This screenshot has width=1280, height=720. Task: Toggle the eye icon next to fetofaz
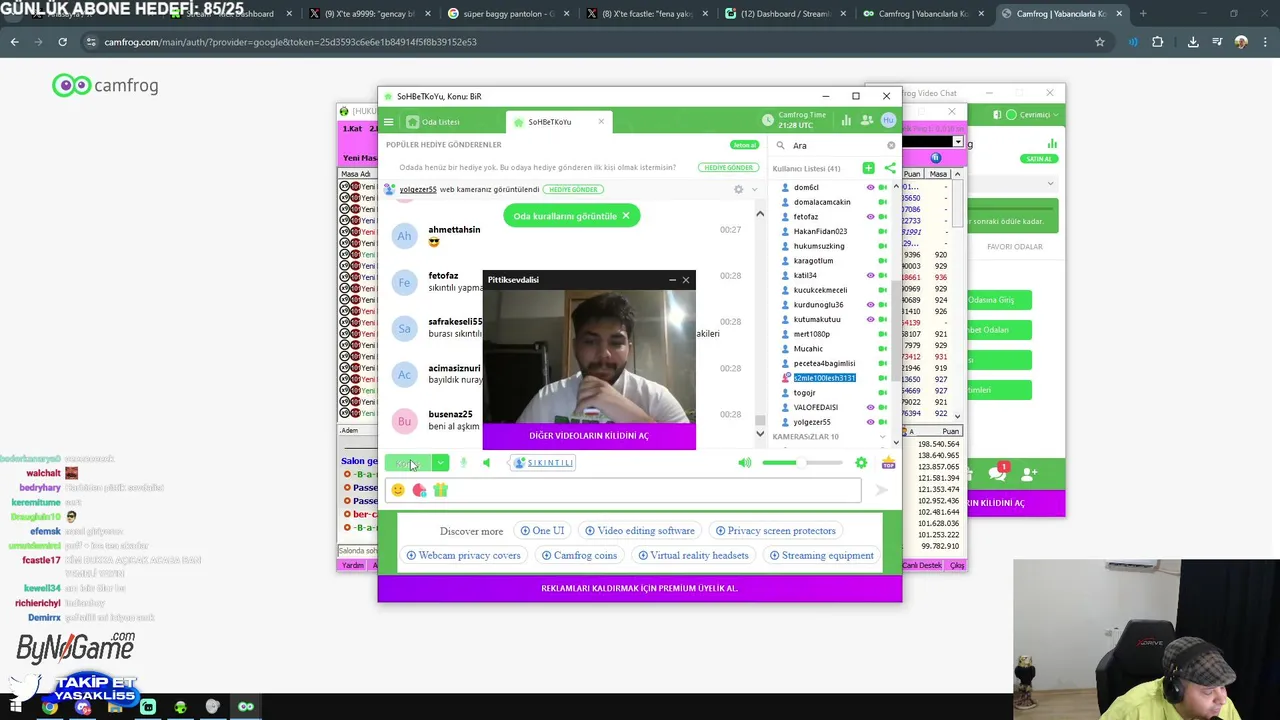click(x=870, y=216)
